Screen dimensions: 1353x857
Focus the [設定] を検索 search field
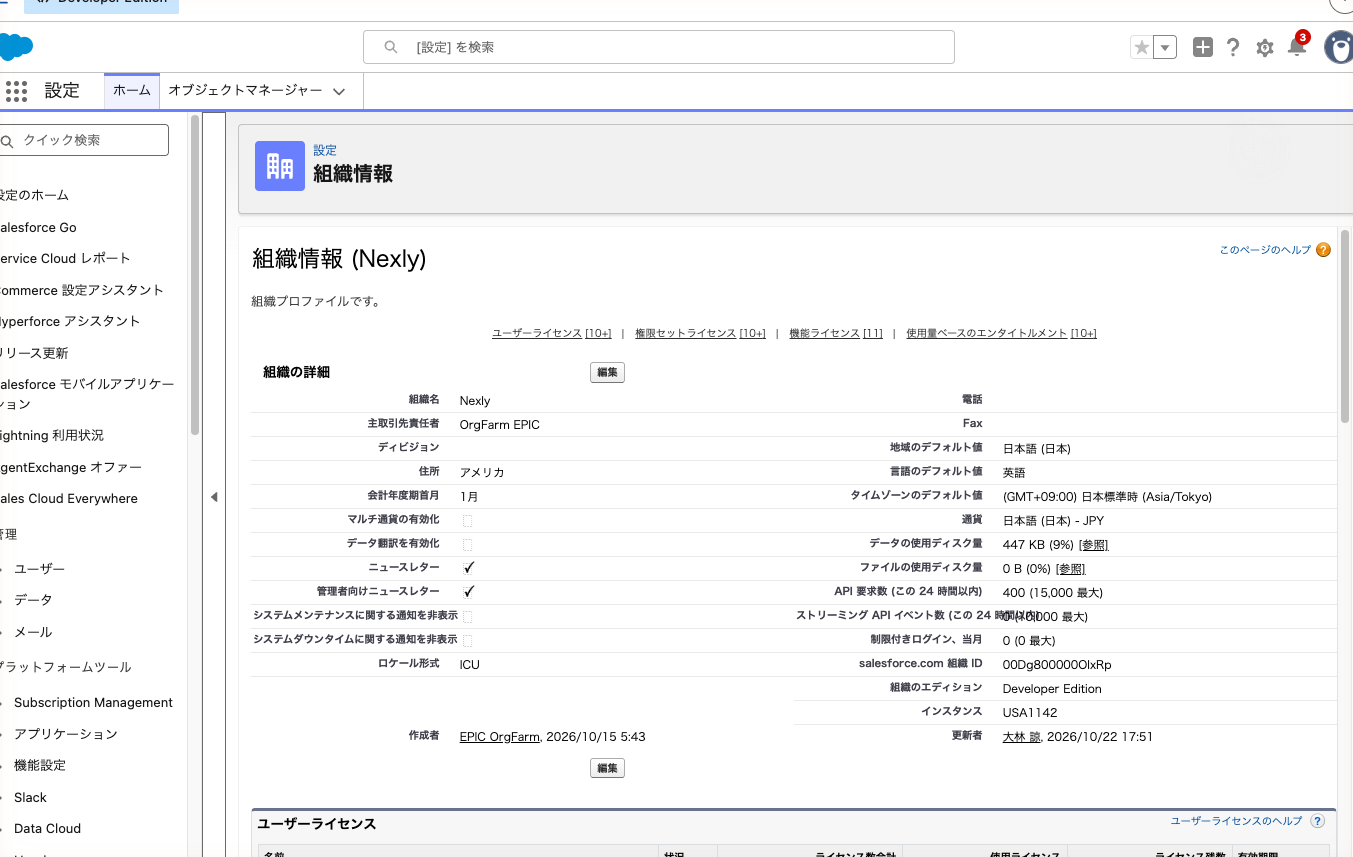click(x=658, y=47)
